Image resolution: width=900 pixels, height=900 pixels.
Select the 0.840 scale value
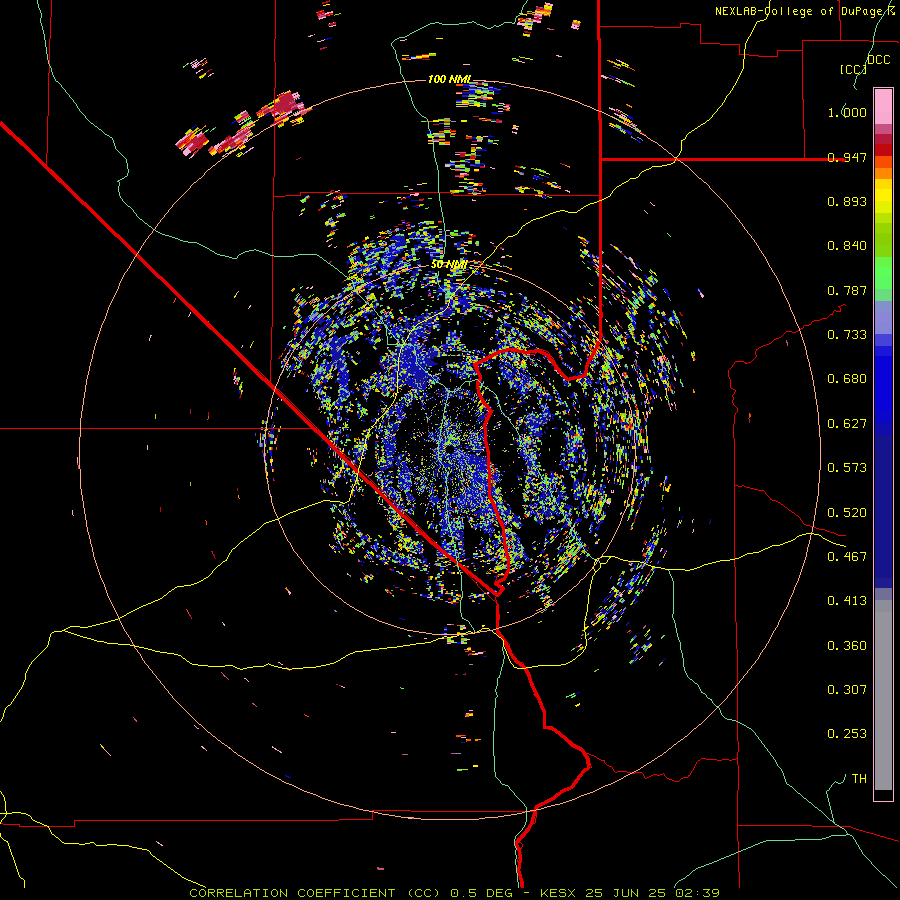click(847, 246)
